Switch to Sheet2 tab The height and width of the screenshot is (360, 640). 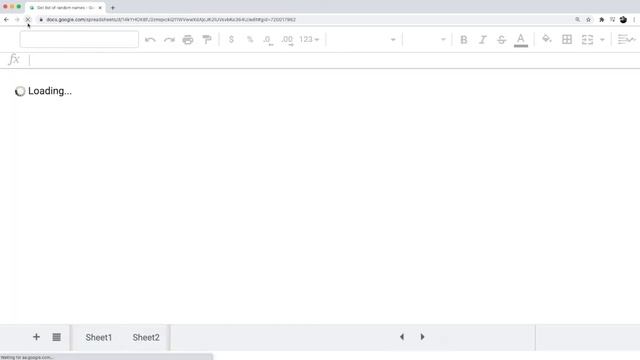[146, 338]
